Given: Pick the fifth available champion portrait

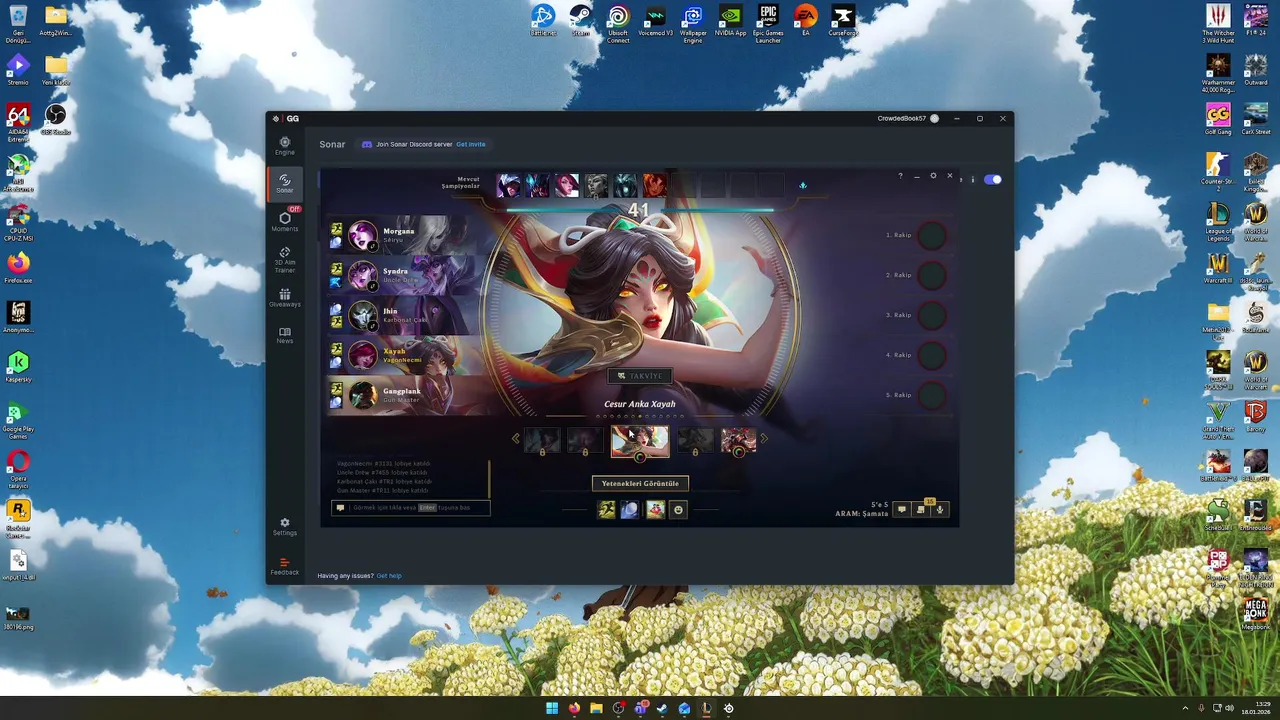Looking at the screenshot, I should click(x=625, y=185).
